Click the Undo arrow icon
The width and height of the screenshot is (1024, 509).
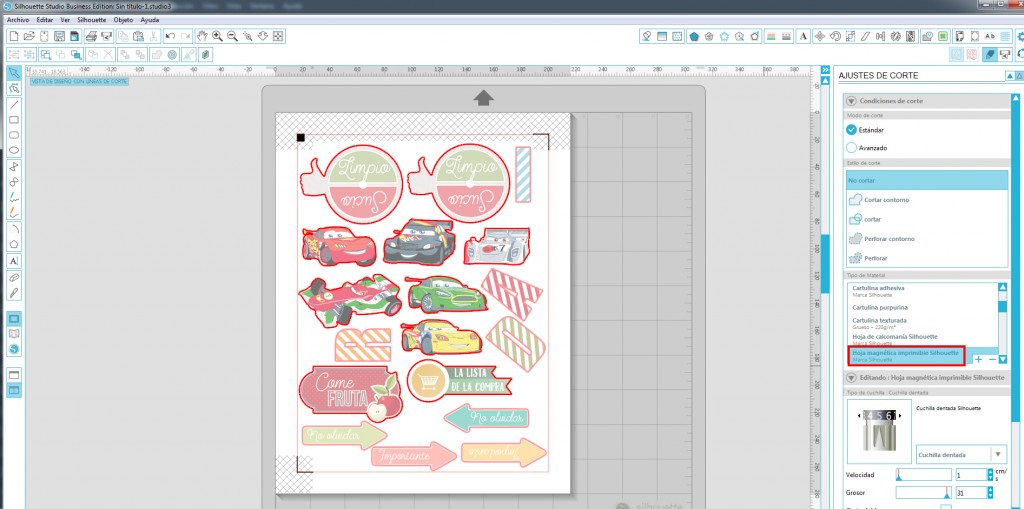point(170,36)
